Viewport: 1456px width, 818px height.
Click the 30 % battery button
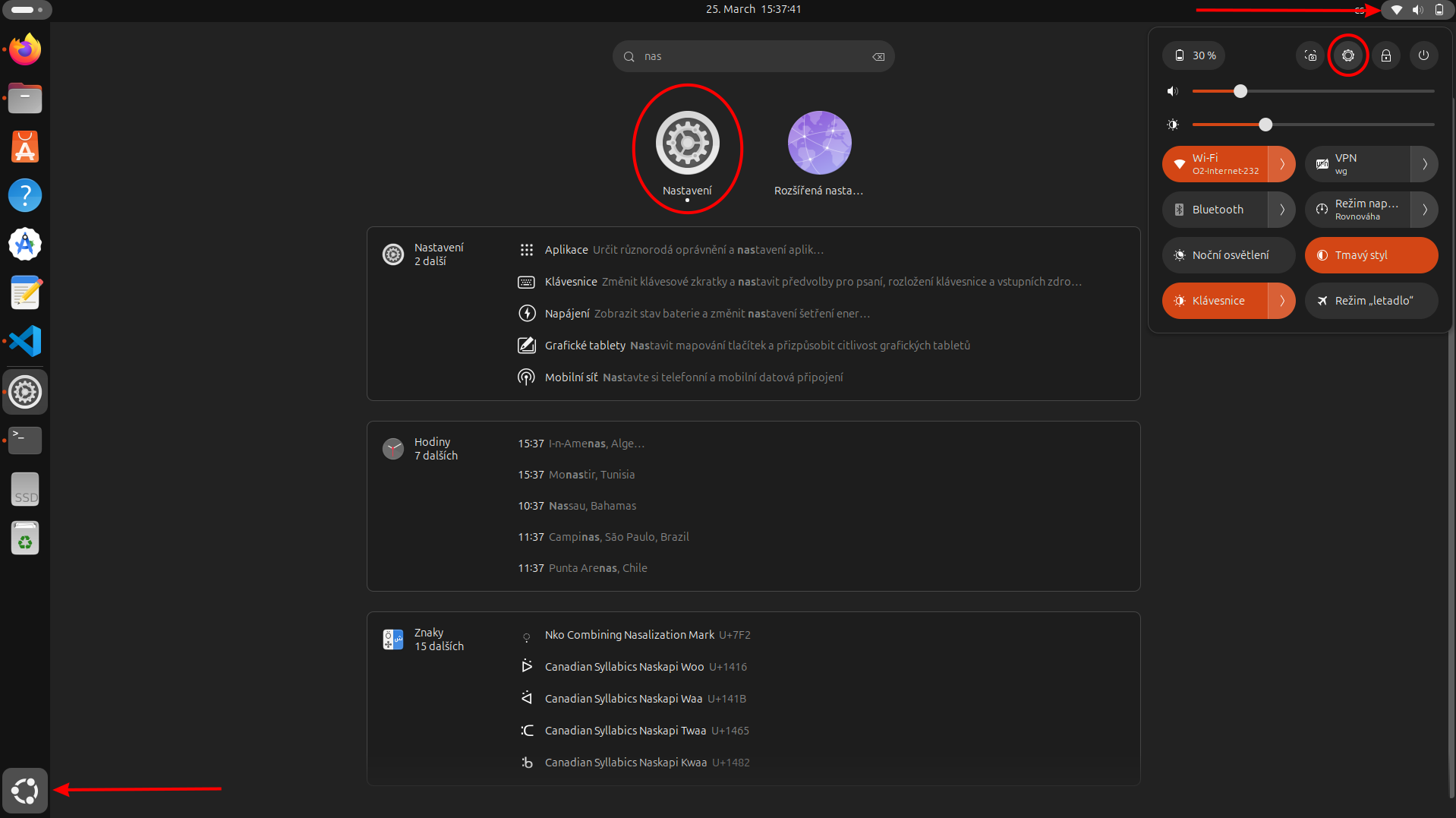[1194, 55]
